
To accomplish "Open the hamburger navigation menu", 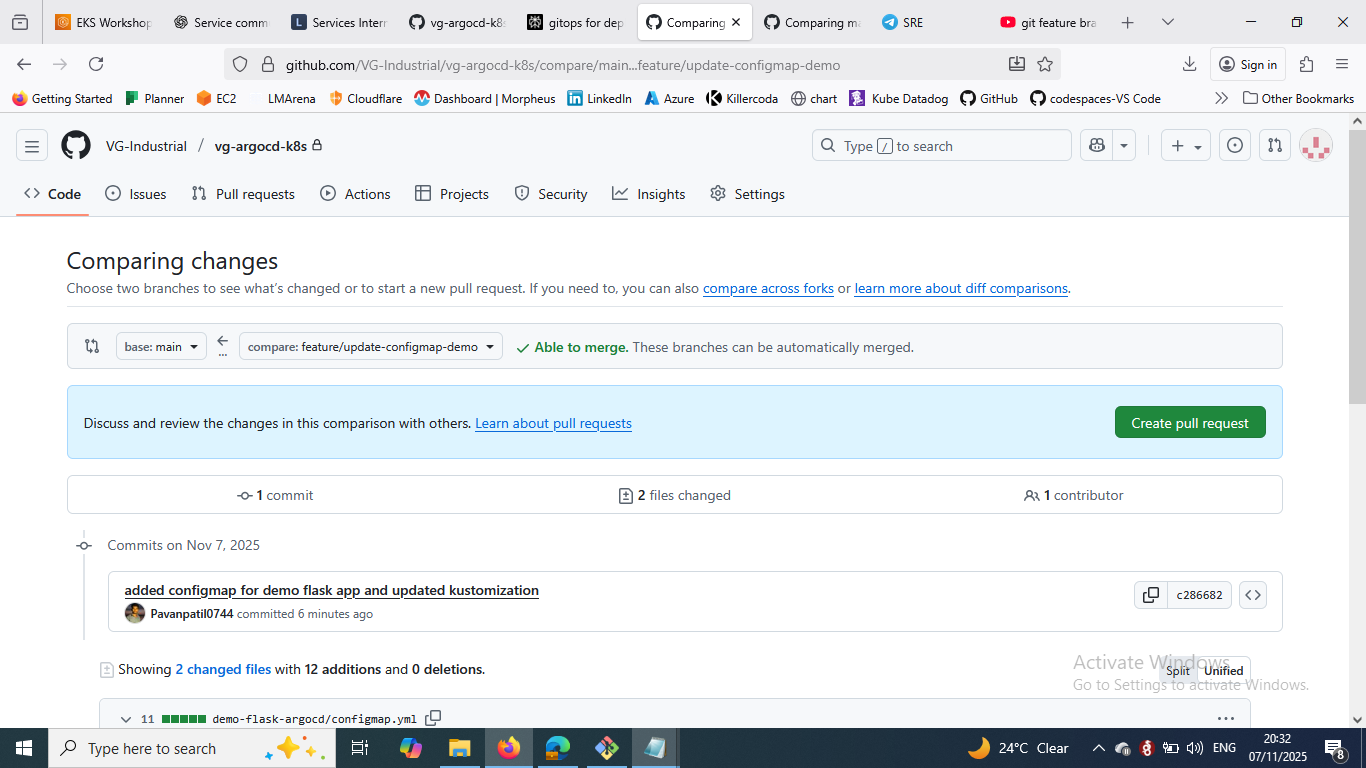I will click(32, 146).
